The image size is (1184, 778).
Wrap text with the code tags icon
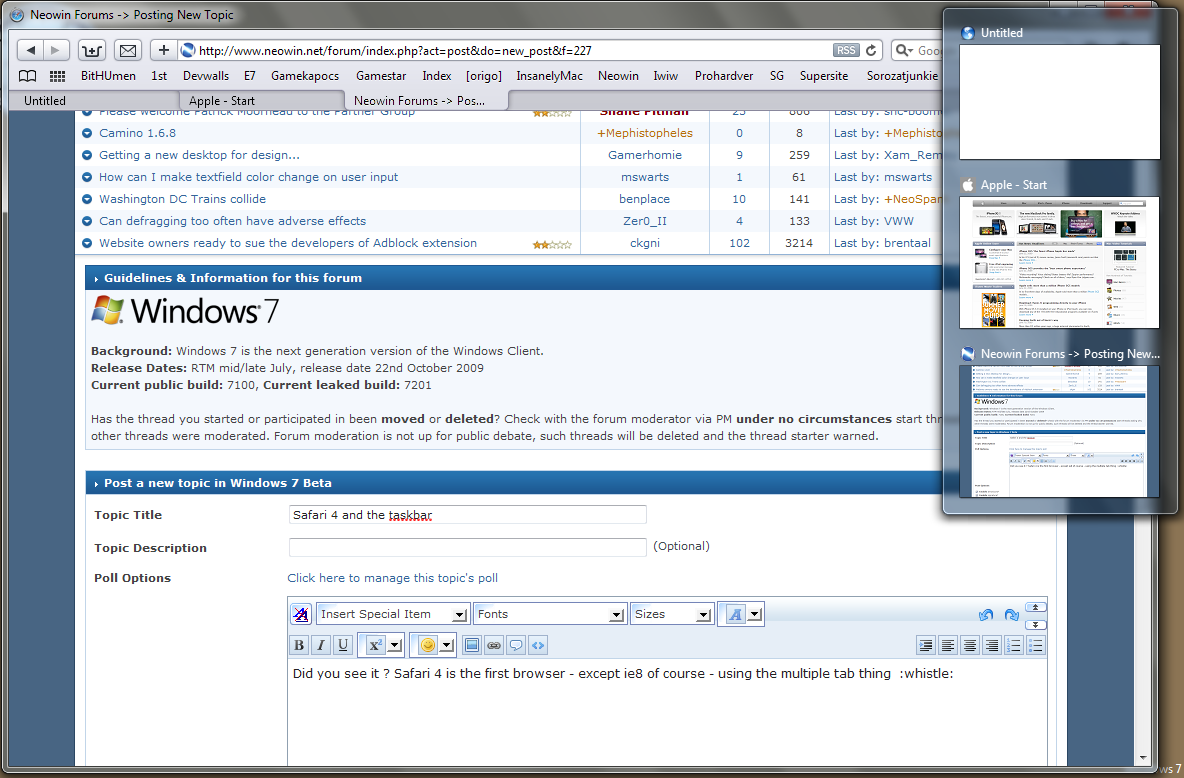(538, 645)
